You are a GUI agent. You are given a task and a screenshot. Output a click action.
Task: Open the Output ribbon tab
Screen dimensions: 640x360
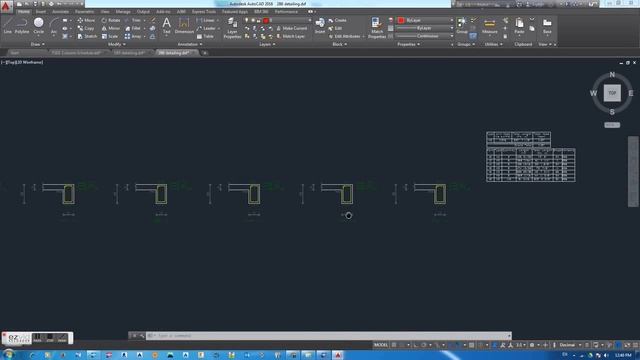143,11
